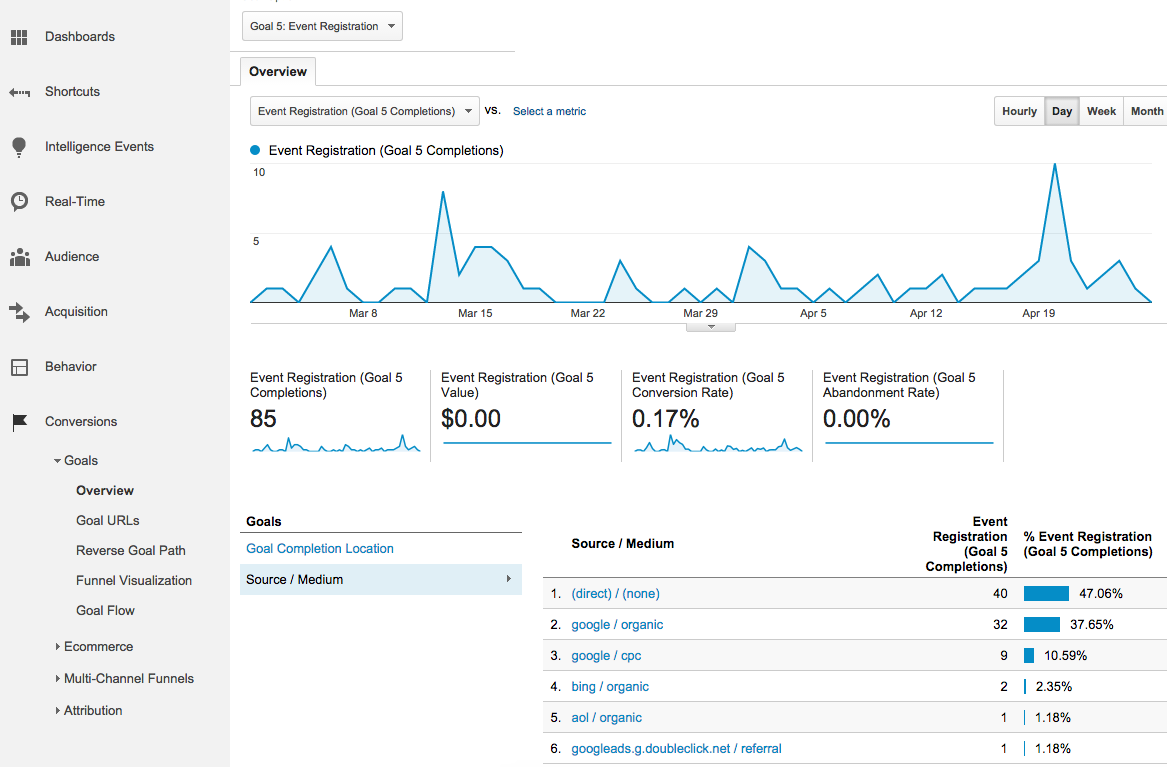Image resolution: width=1167 pixels, height=767 pixels.
Task: Select the Conversions flag icon
Action: click(x=20, y=421)
